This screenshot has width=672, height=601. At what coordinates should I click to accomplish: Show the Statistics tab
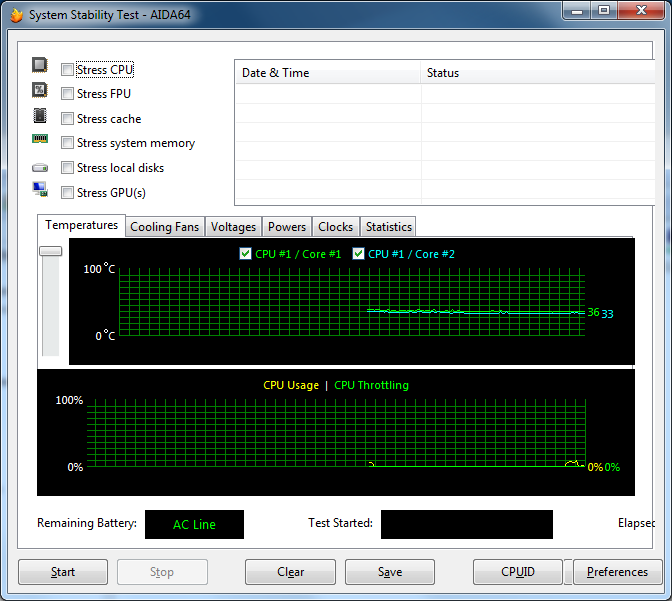389,227
